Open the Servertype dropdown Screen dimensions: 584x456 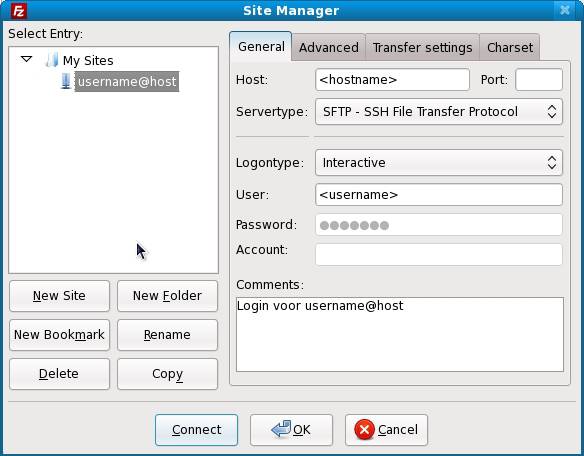click(x=439, y=111)
